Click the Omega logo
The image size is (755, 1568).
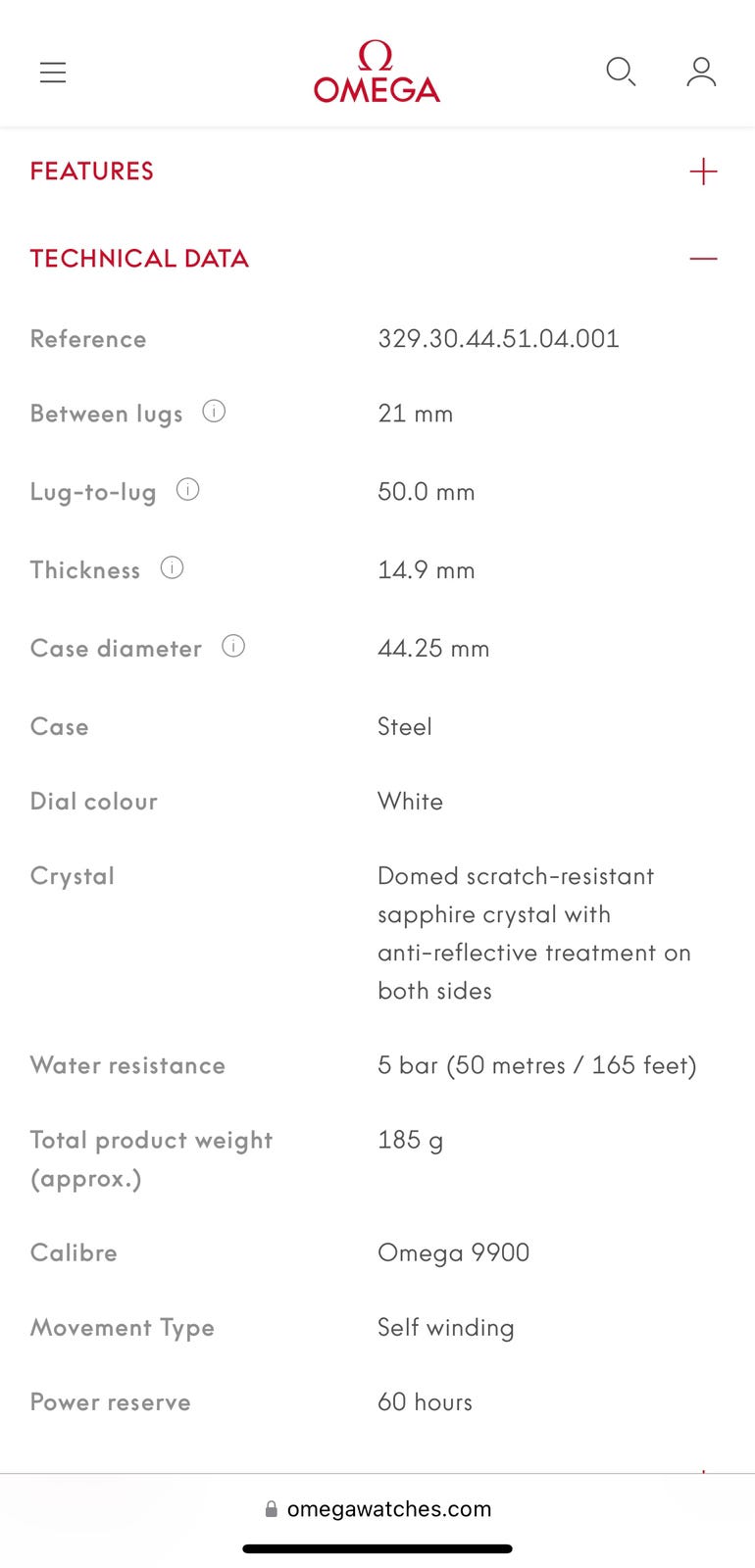tap(377, 73)
